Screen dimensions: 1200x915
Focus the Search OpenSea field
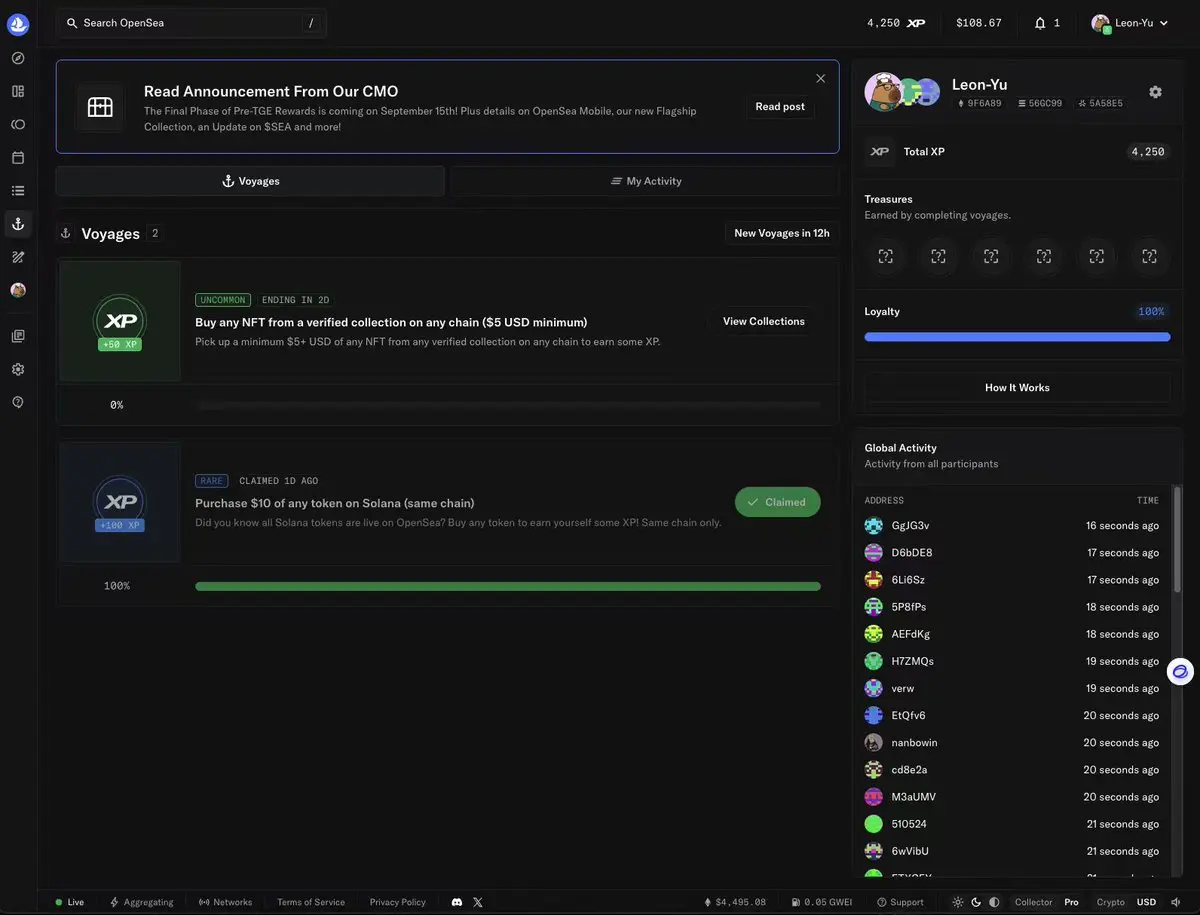point(191,23)
